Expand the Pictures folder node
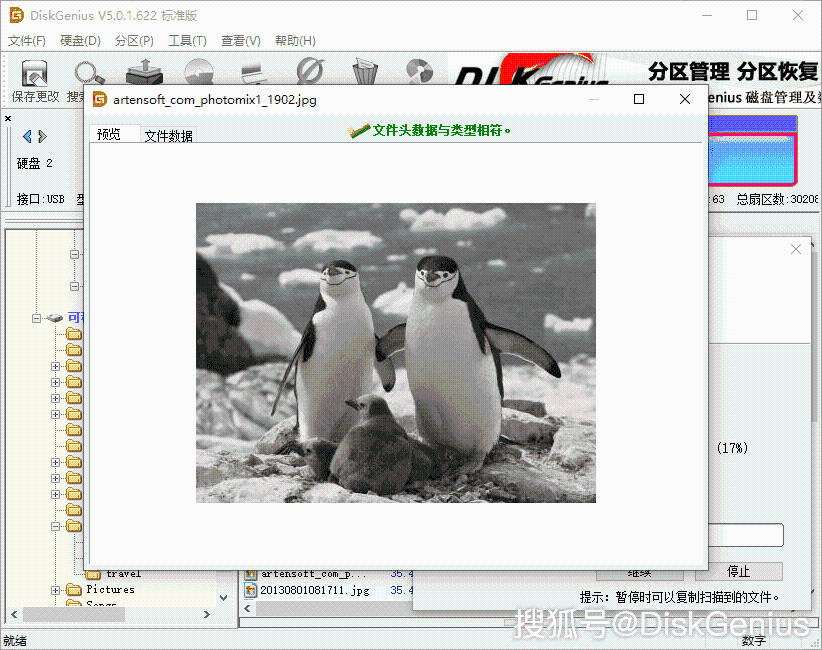The image size is (822, 650). pyautogui.click(x=55, y=590)
